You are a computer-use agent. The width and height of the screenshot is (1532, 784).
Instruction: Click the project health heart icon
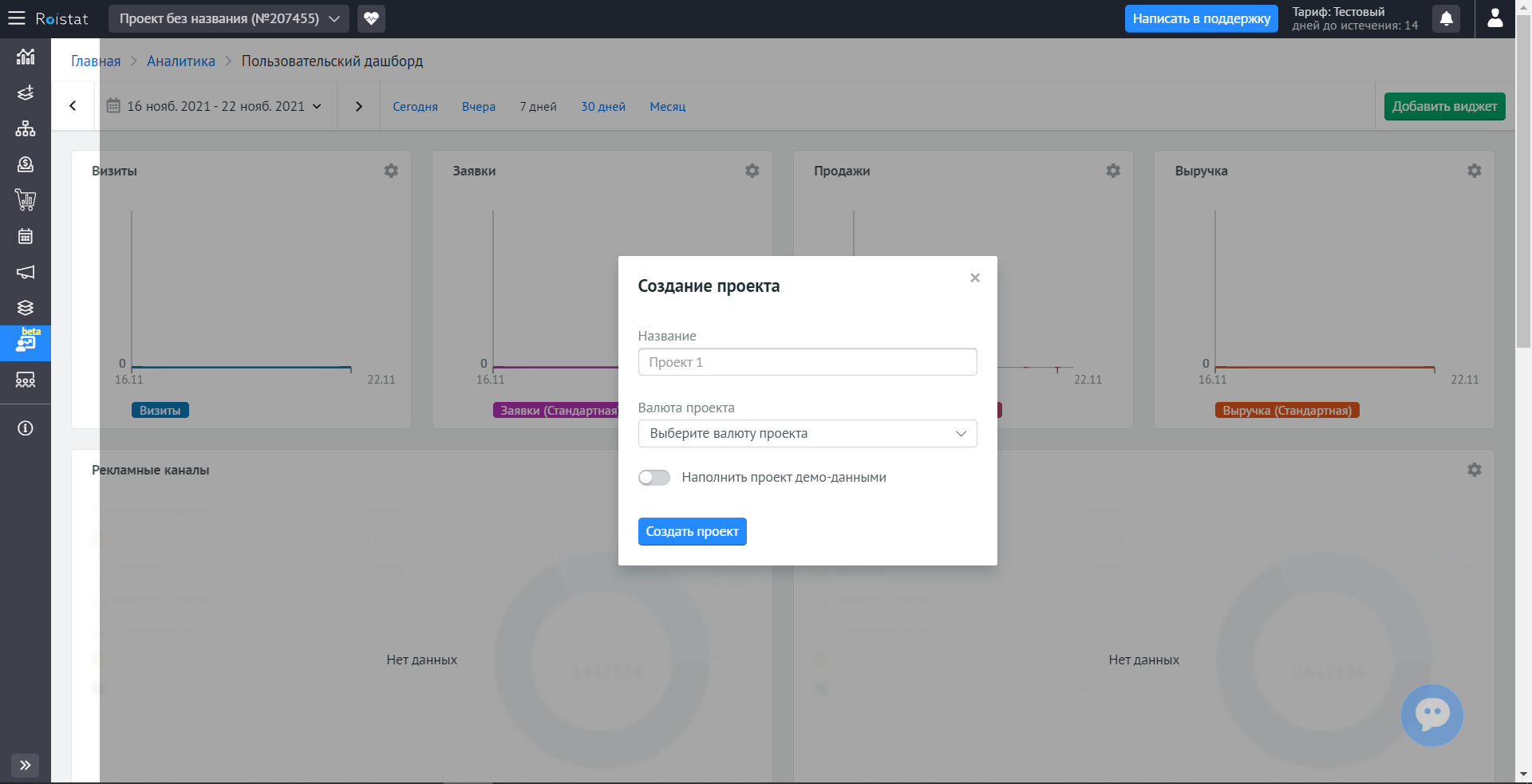pyautogui.click(x=371, y=18)
